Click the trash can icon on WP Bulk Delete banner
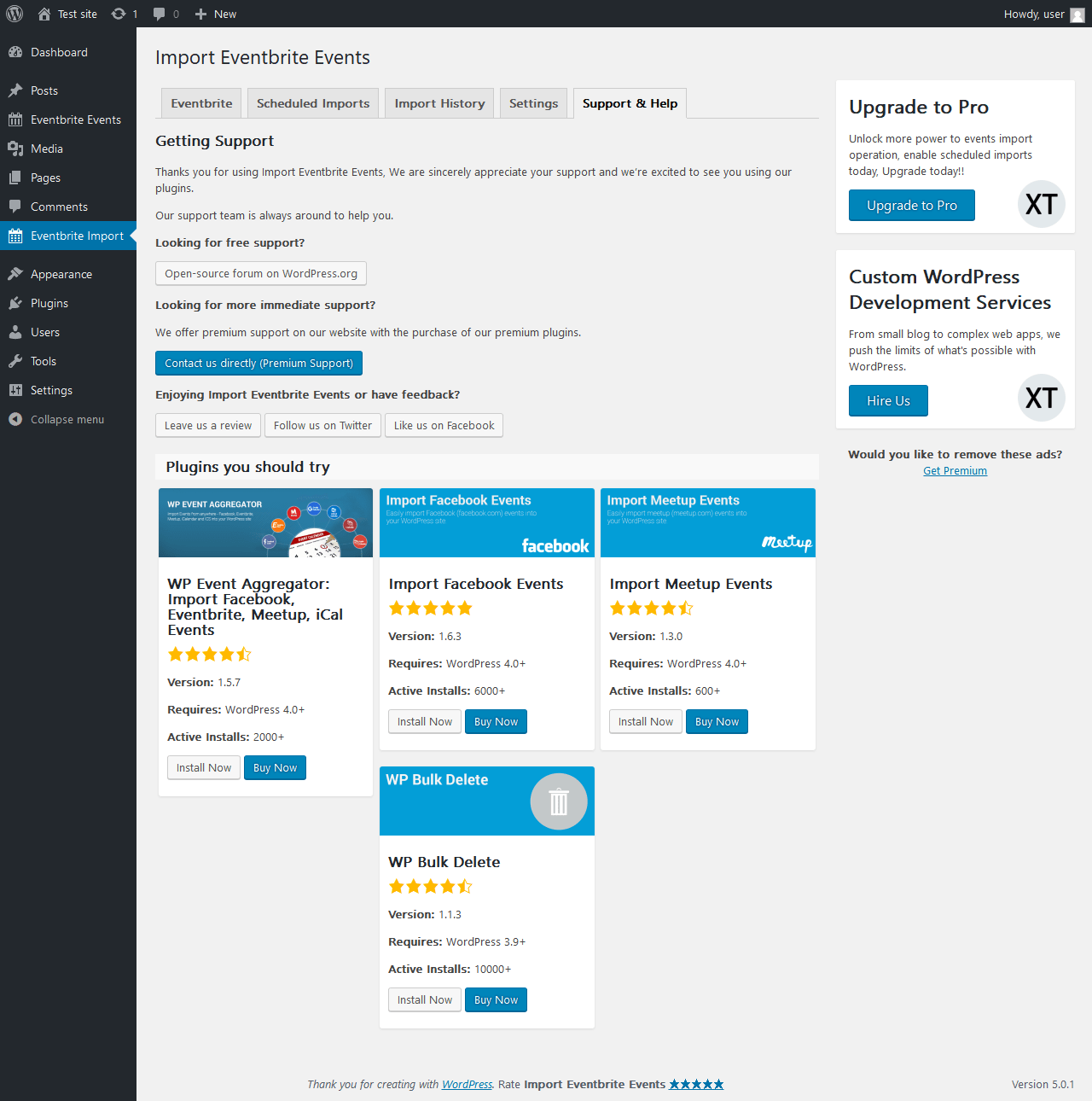 pos(559,801)
